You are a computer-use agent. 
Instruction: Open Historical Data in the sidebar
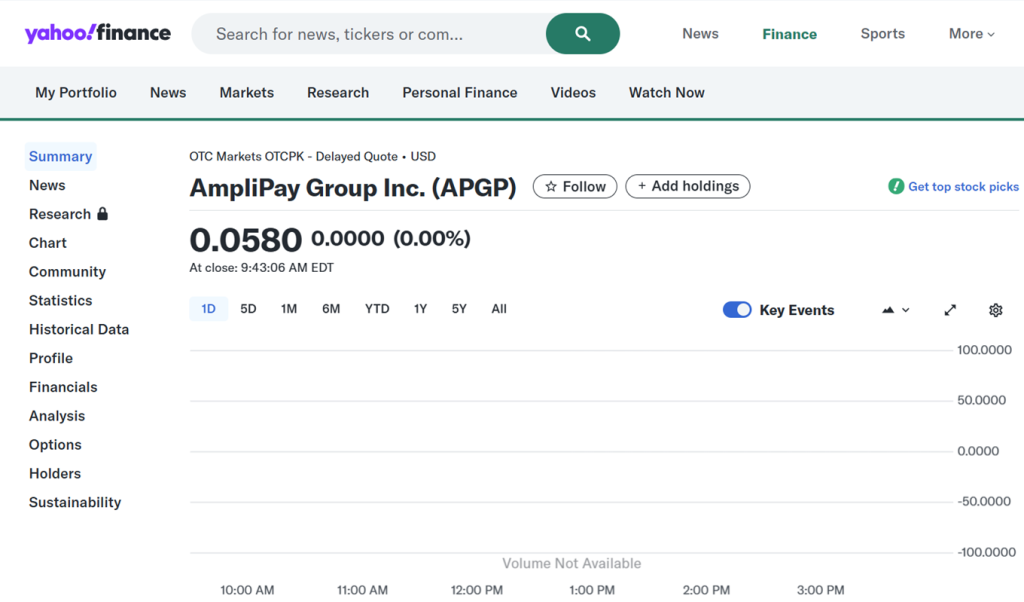click(x=79, y=329)
